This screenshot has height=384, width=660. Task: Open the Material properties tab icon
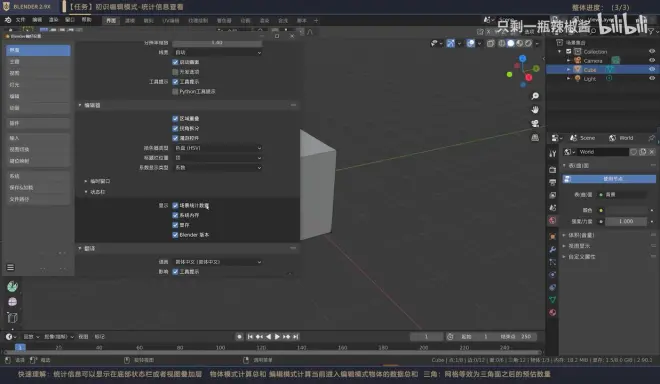point(553,312)
